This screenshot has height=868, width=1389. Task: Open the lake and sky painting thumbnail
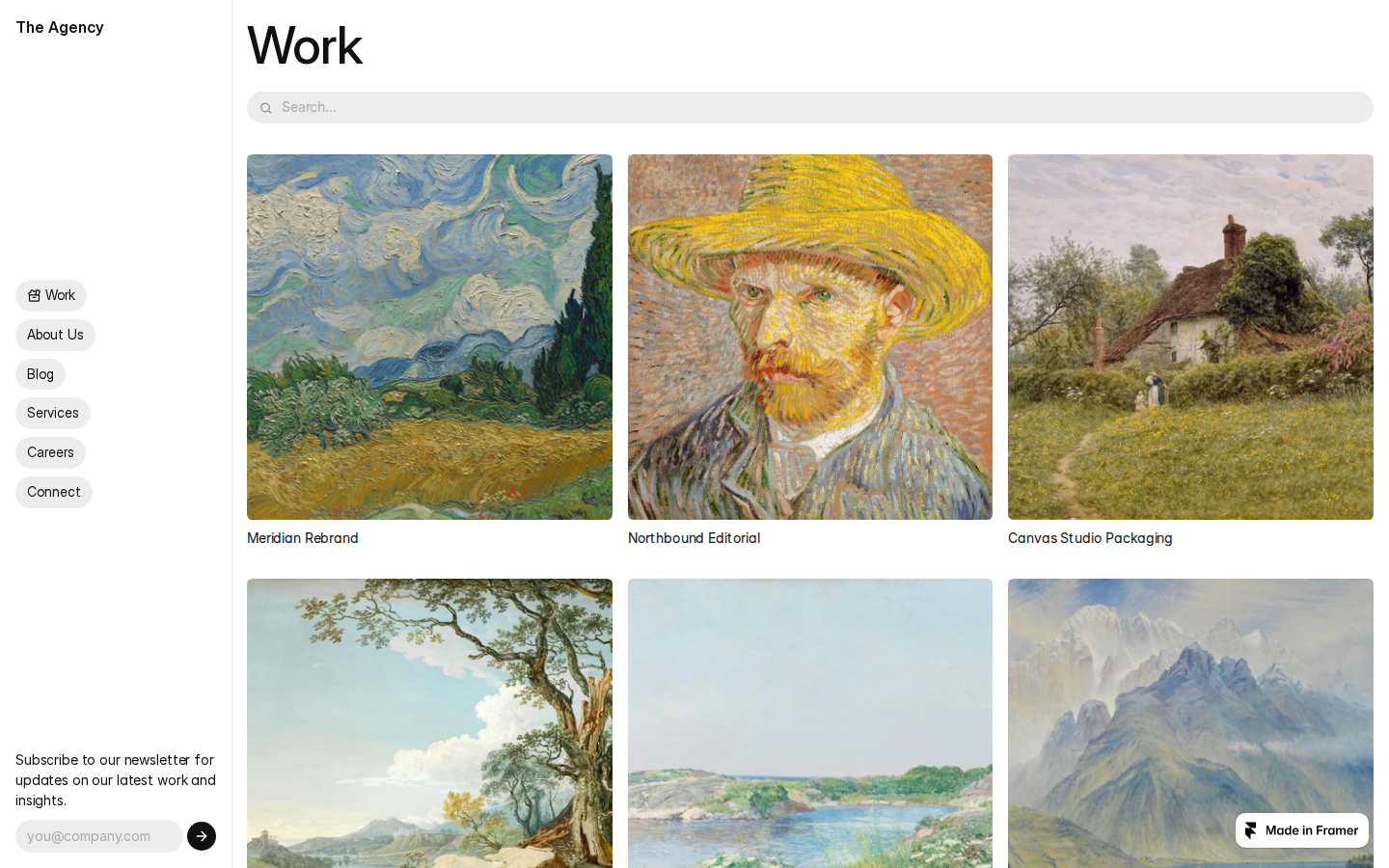click(810, 723)
